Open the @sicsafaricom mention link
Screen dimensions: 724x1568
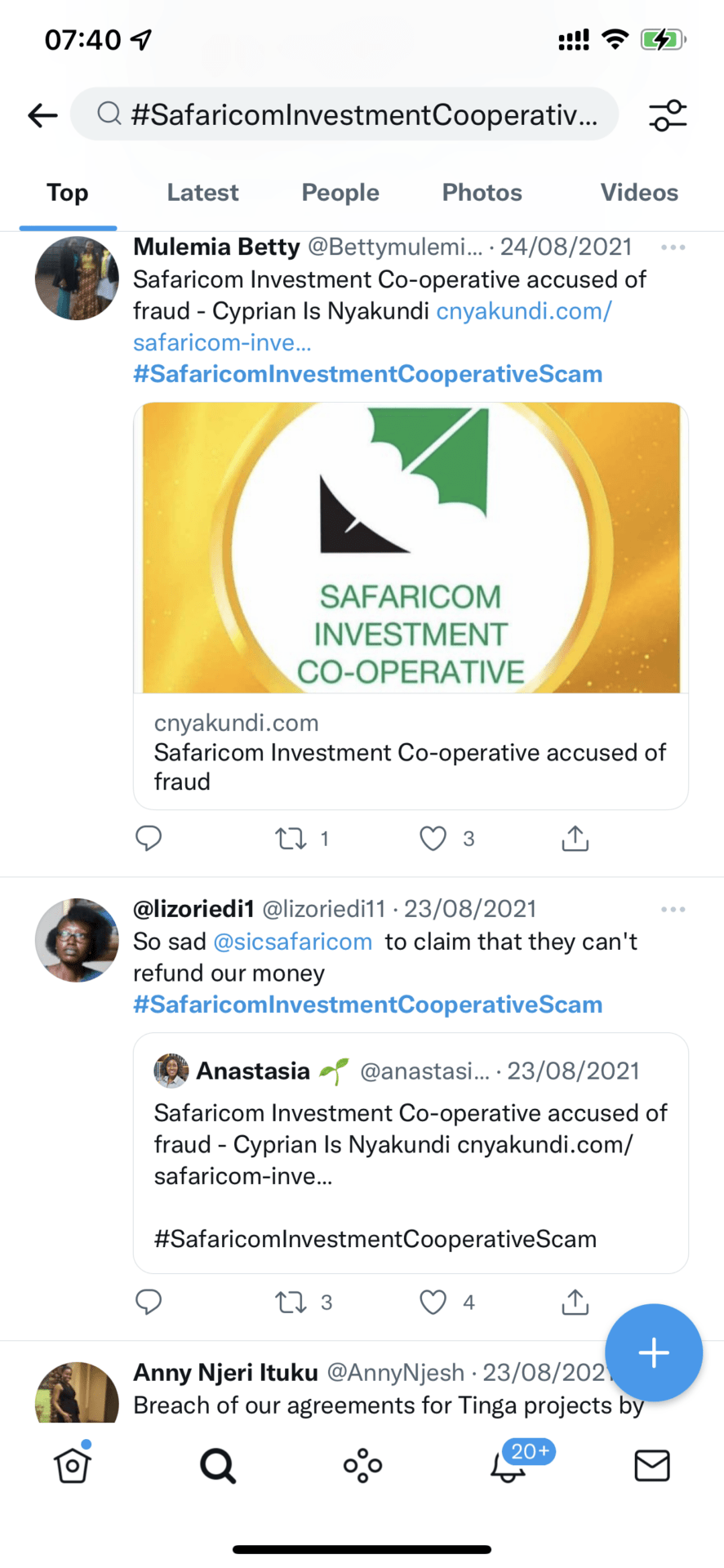tap(292, 942)
